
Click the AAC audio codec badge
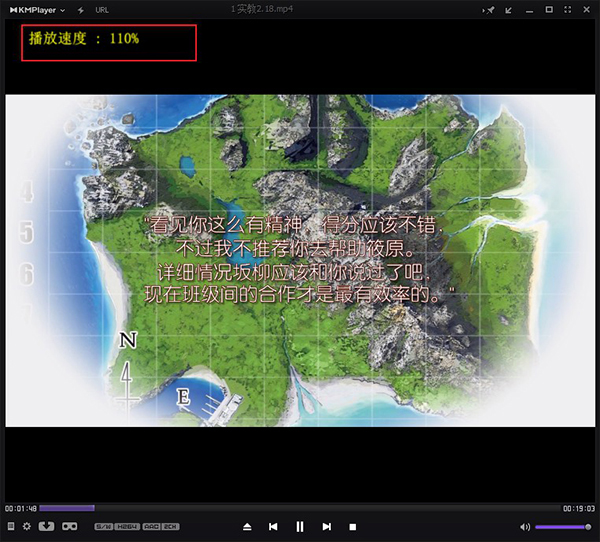click(x=149, y=526)
